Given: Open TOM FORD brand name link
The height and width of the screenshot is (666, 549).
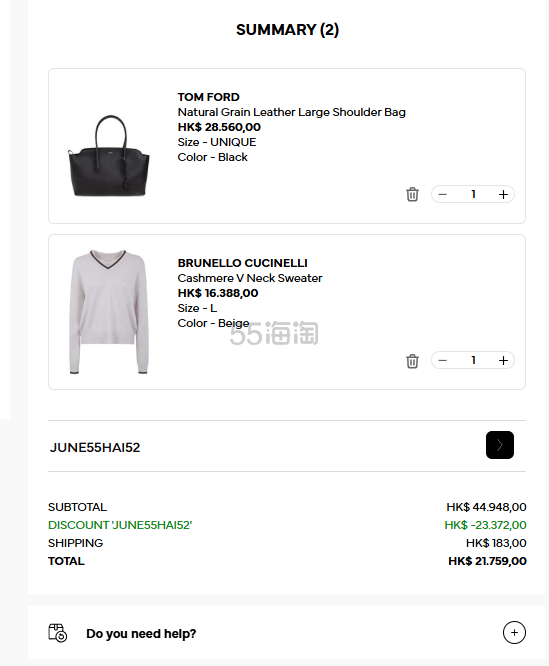Looking at the screenshot, I should [208, 97].
